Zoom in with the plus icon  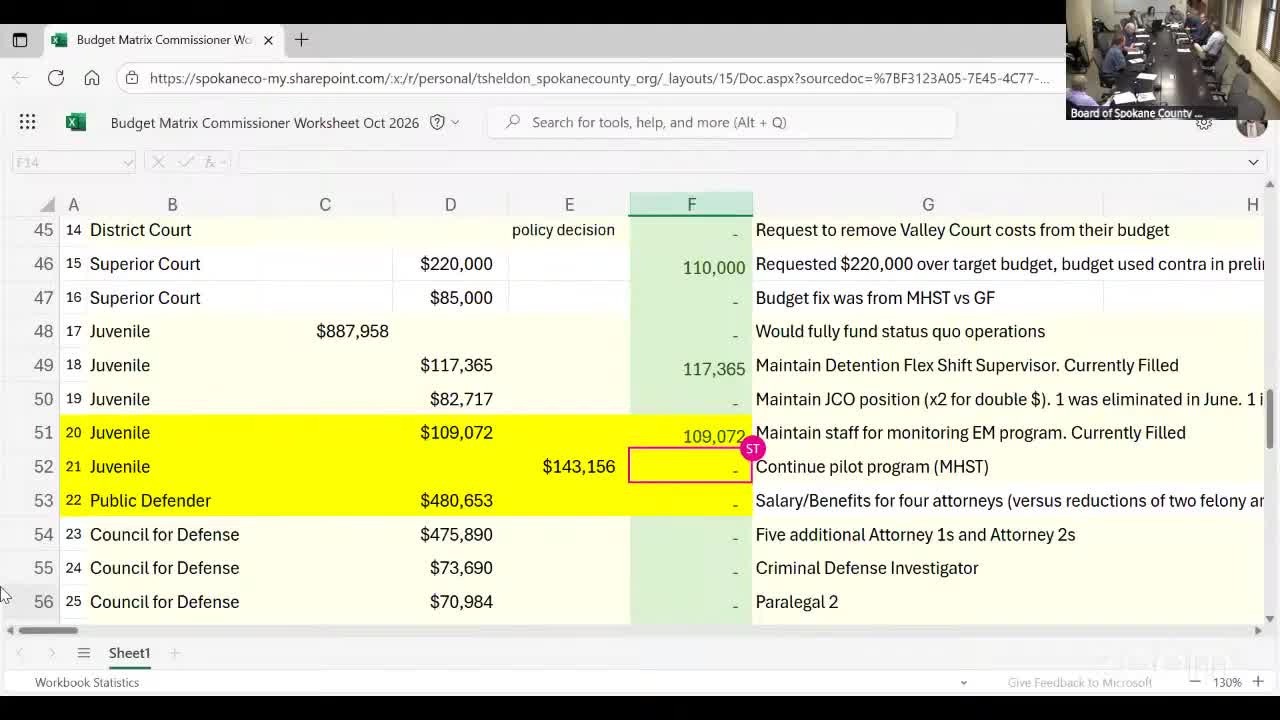[x=1258, y=682]
